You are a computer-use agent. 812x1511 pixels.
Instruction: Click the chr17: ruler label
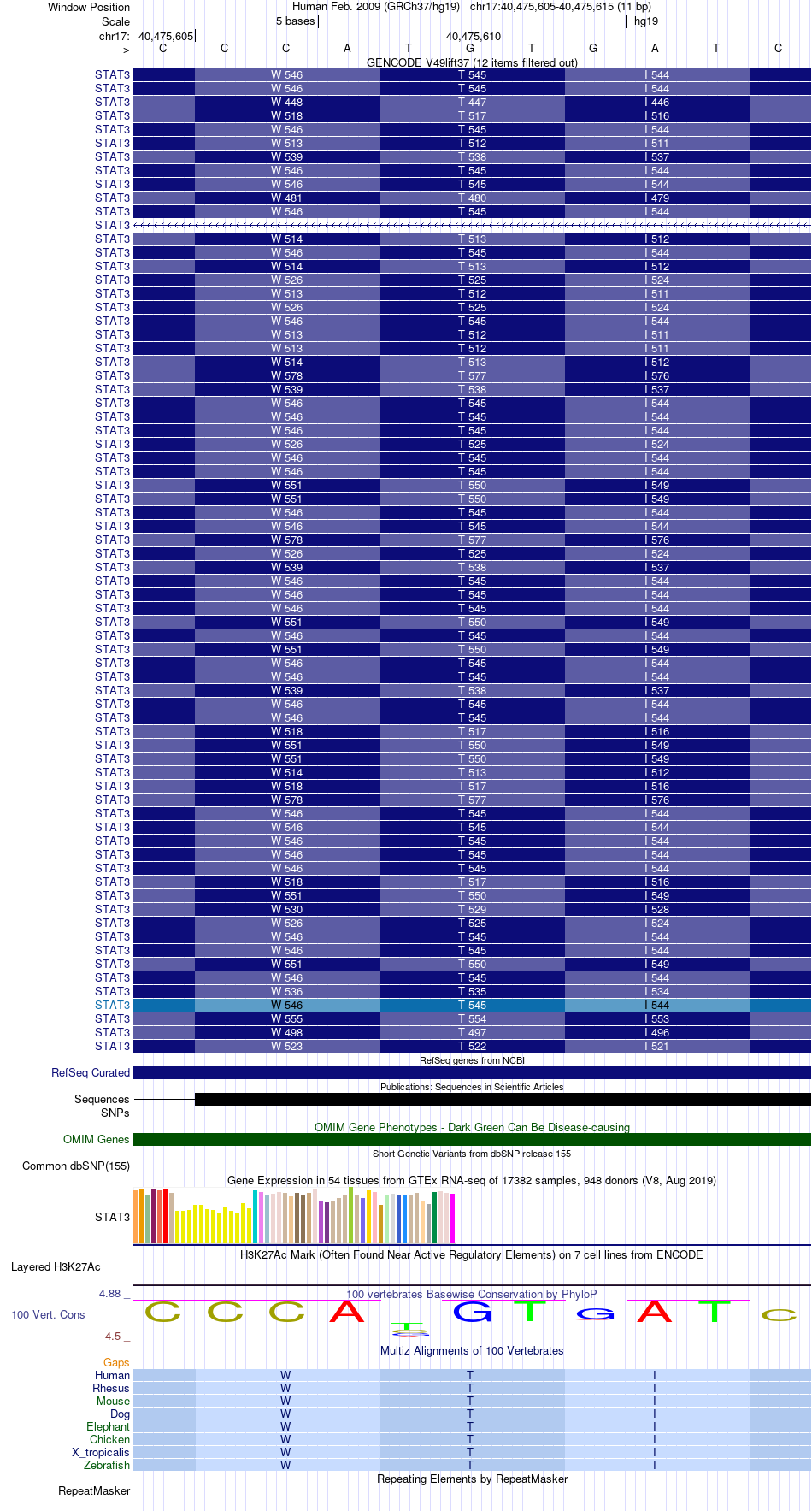(115, 36)
